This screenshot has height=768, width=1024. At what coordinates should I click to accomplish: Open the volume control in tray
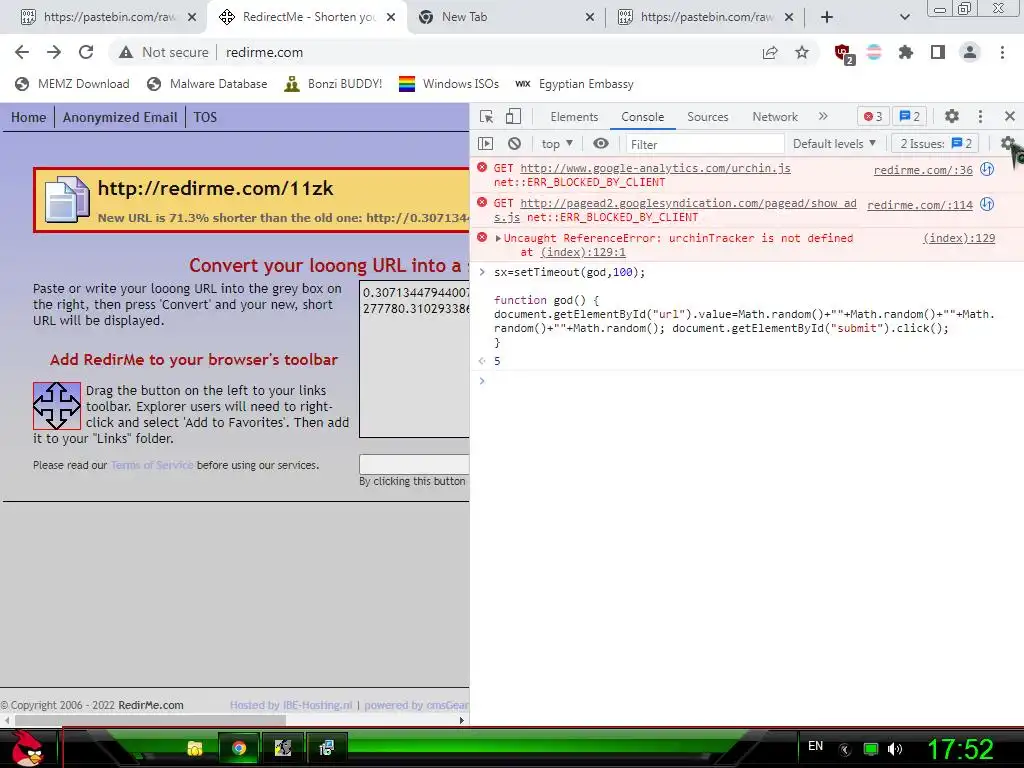895,749
